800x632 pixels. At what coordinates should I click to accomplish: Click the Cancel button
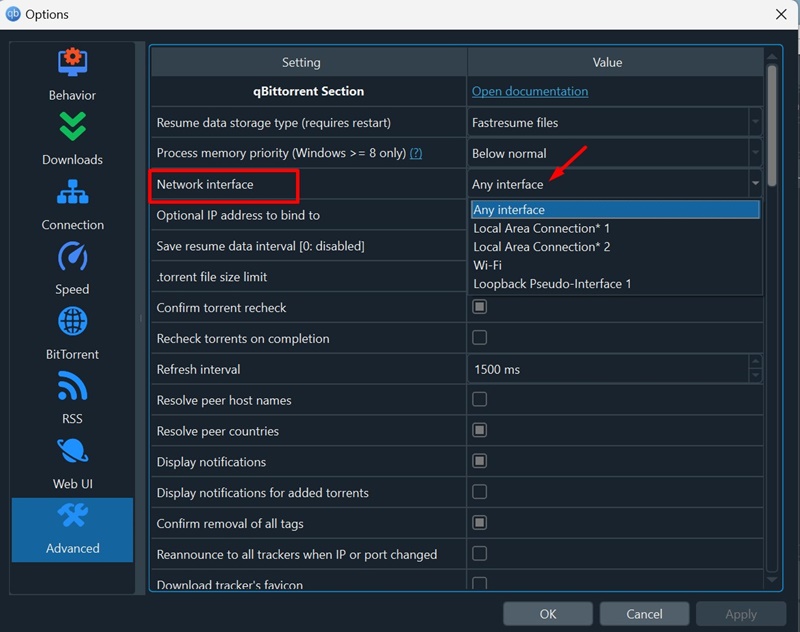[x=644, y=614]
